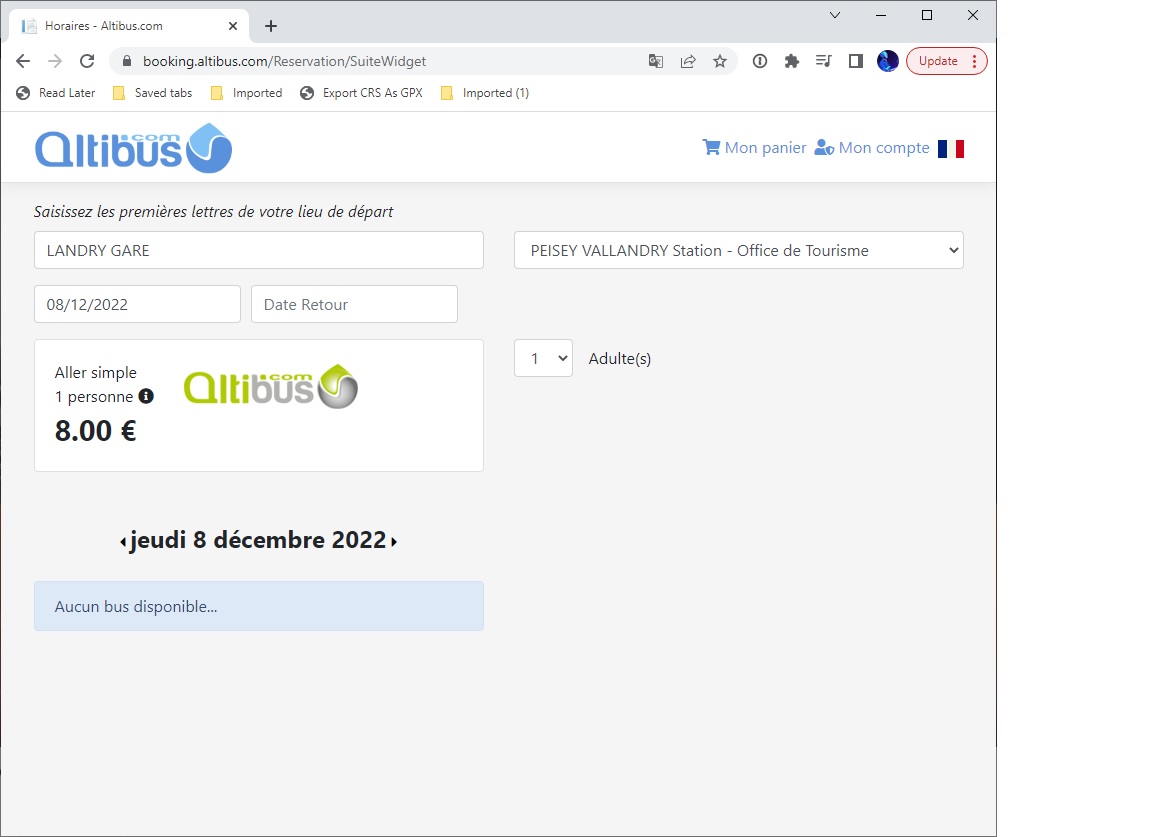Viewport: 1152px width, 837px height.
Task: Click the jeudi 8 décembre 2022 heading
Action: click(259, 540)
